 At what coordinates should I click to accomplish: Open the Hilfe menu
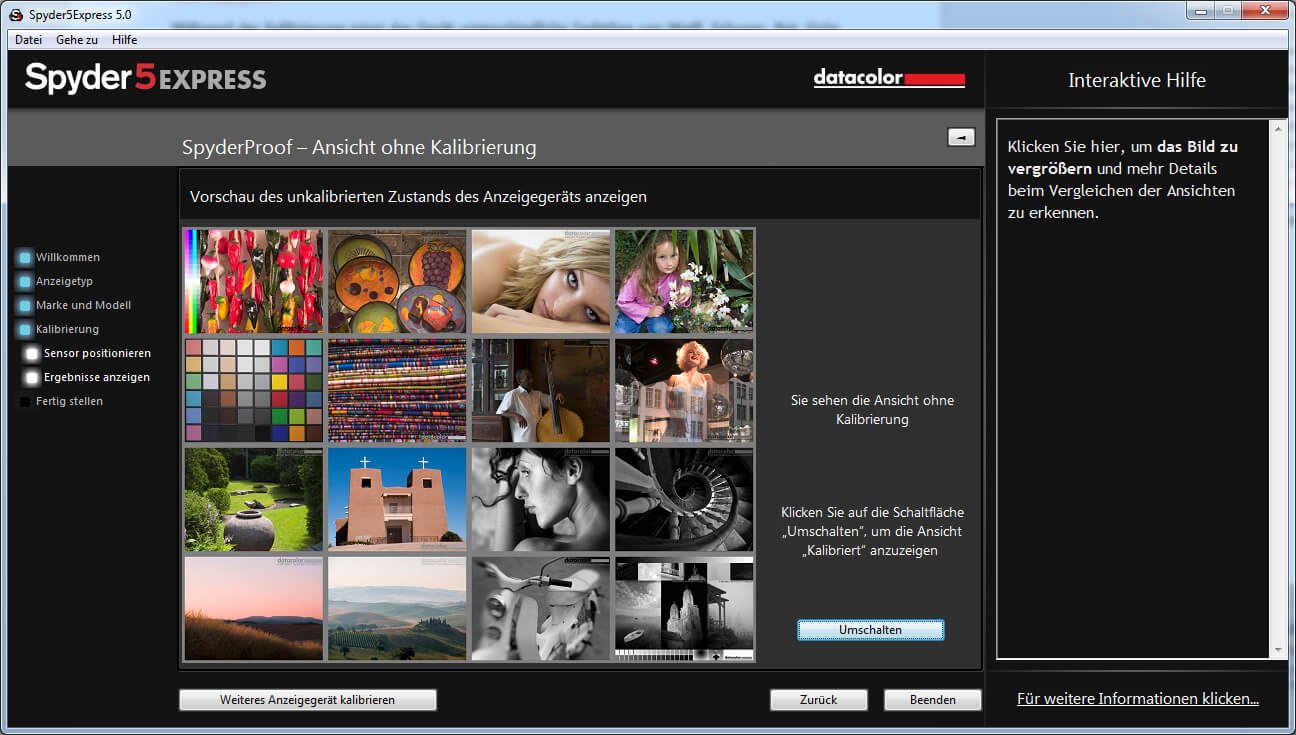[x=125, y=40]
